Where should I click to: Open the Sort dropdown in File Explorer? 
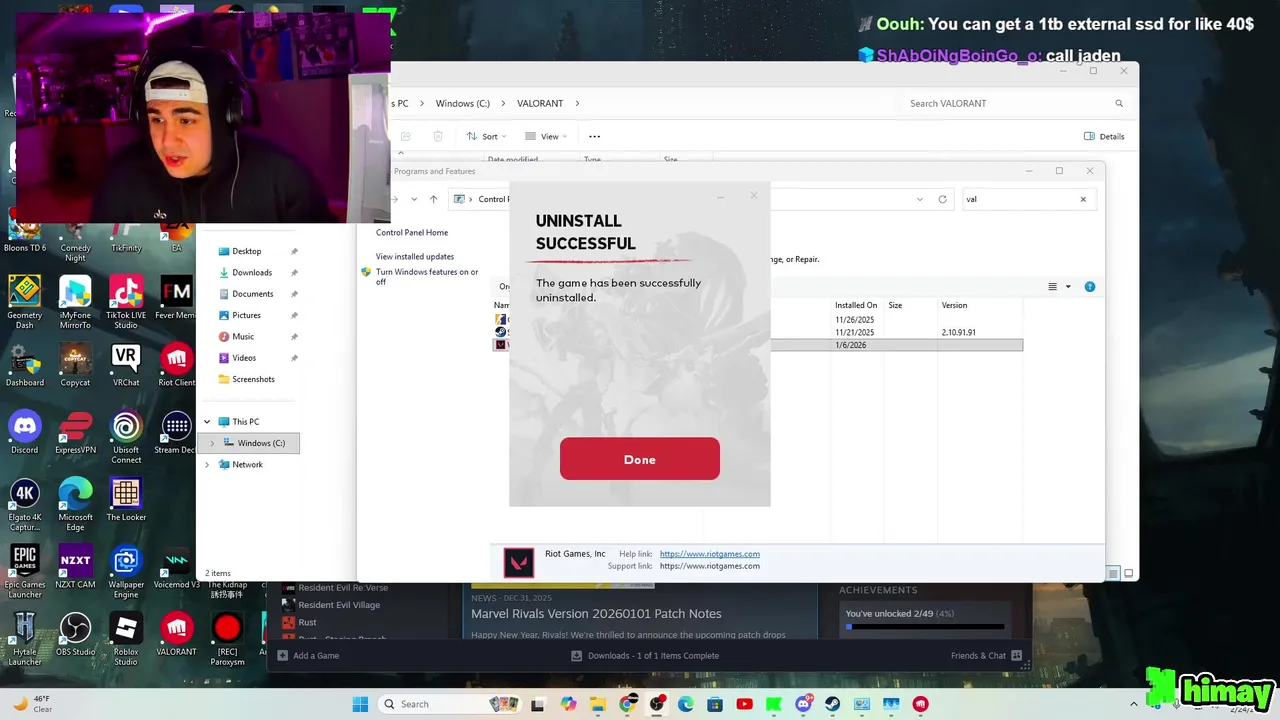[x=487, y=136]
